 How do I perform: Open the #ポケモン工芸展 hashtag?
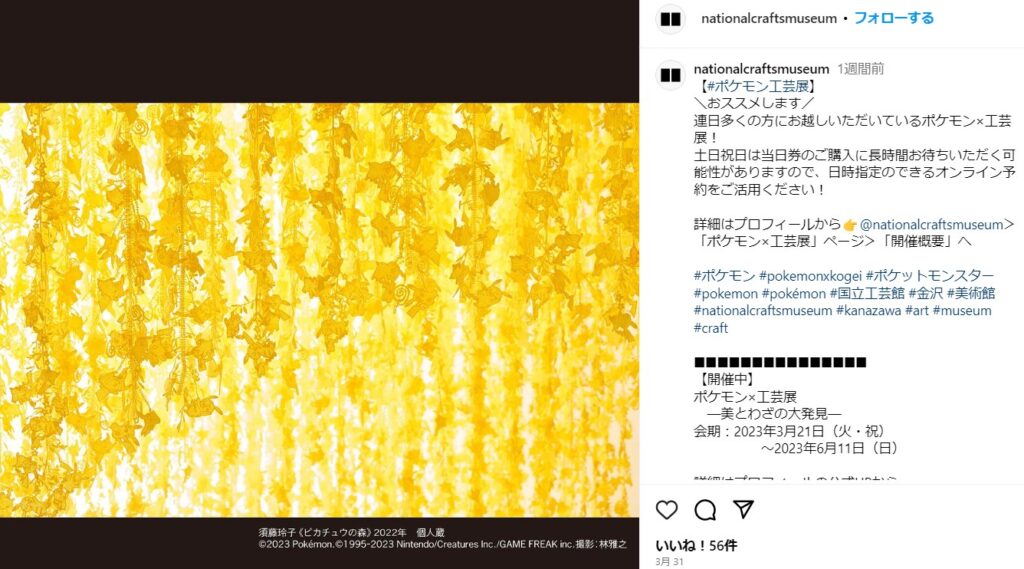click(x=758, y=86)
